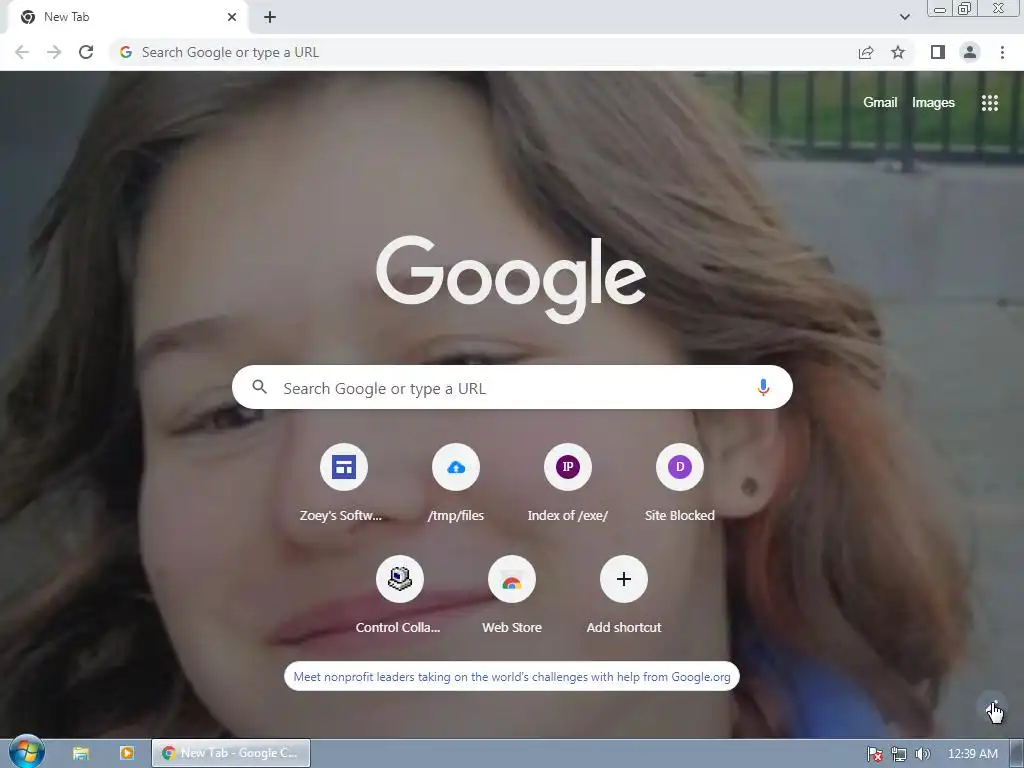Close the New Tab tab
The width and height of the screenshot is (1024, 768).
pyautogui.click(x=232, y=17)
